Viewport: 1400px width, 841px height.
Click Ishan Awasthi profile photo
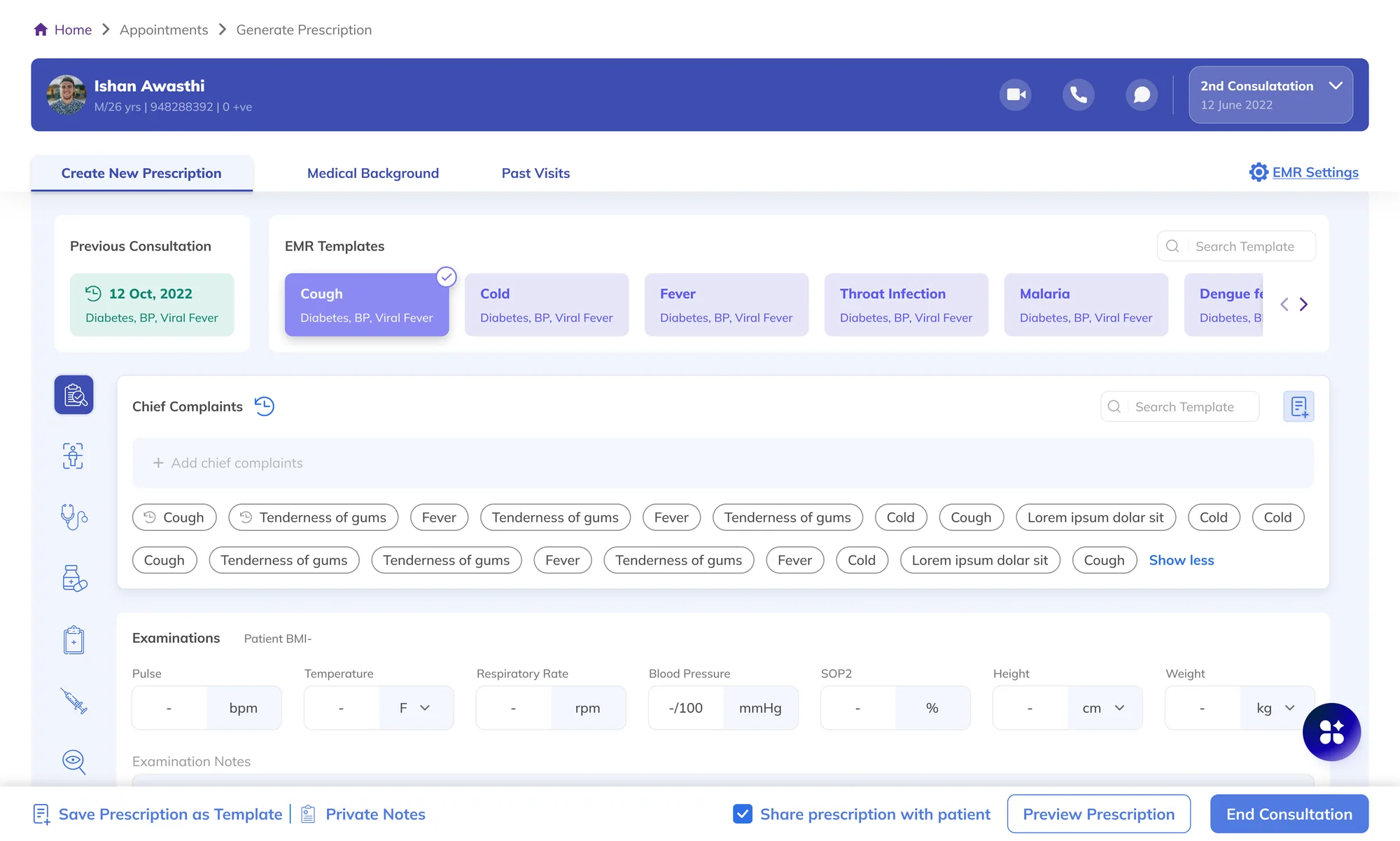66,95
